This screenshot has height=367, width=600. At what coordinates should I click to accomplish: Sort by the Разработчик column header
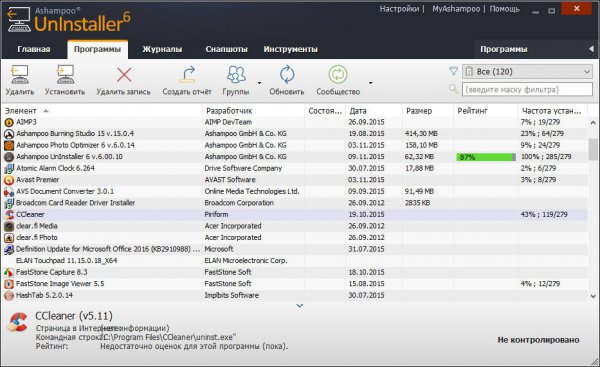coord(229,111)
